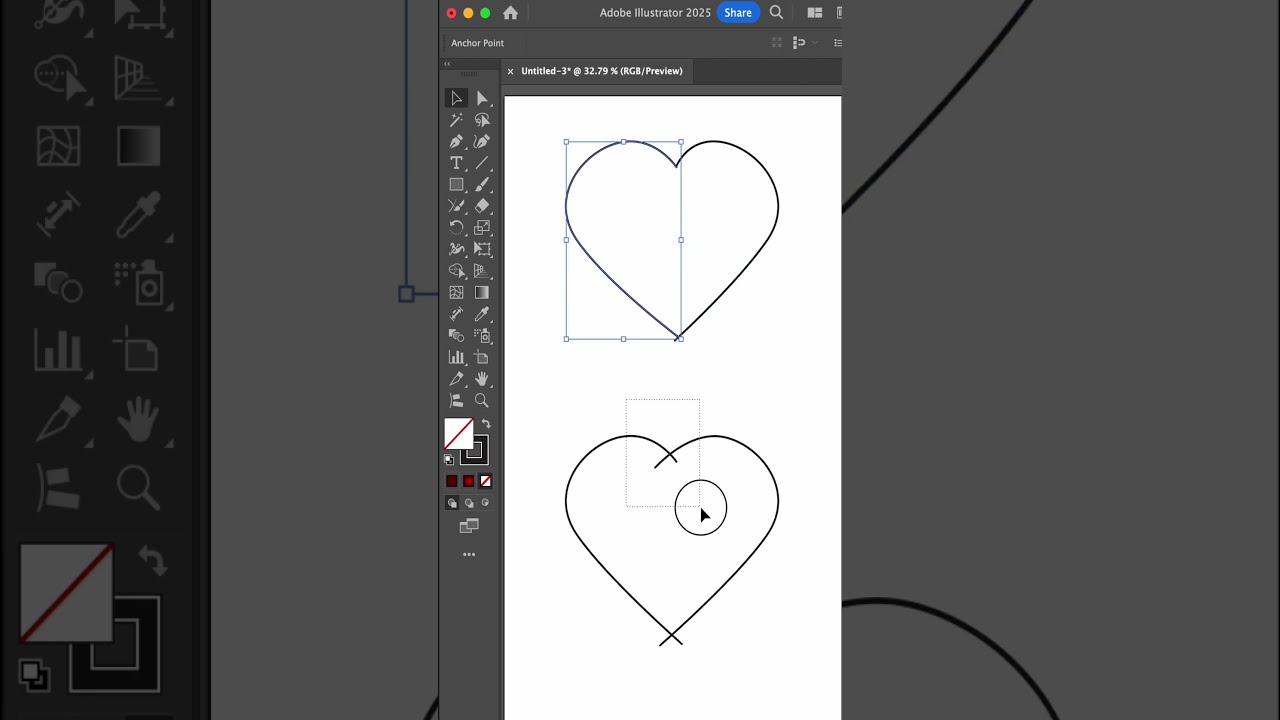Select the Shape Builder tool
The height and width of the screenshot is (720, 1280).
click(x=456, y=270)
